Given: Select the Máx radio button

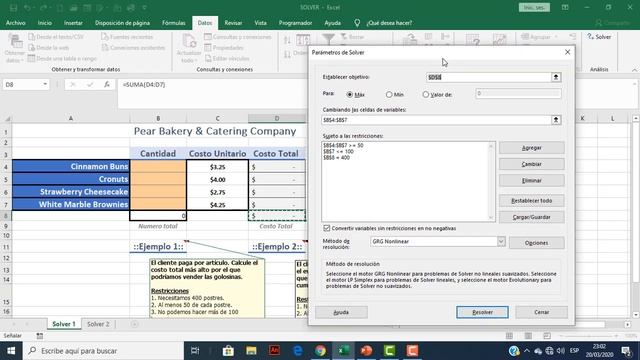Looking at the screenshot, I should tap(349, 94).
